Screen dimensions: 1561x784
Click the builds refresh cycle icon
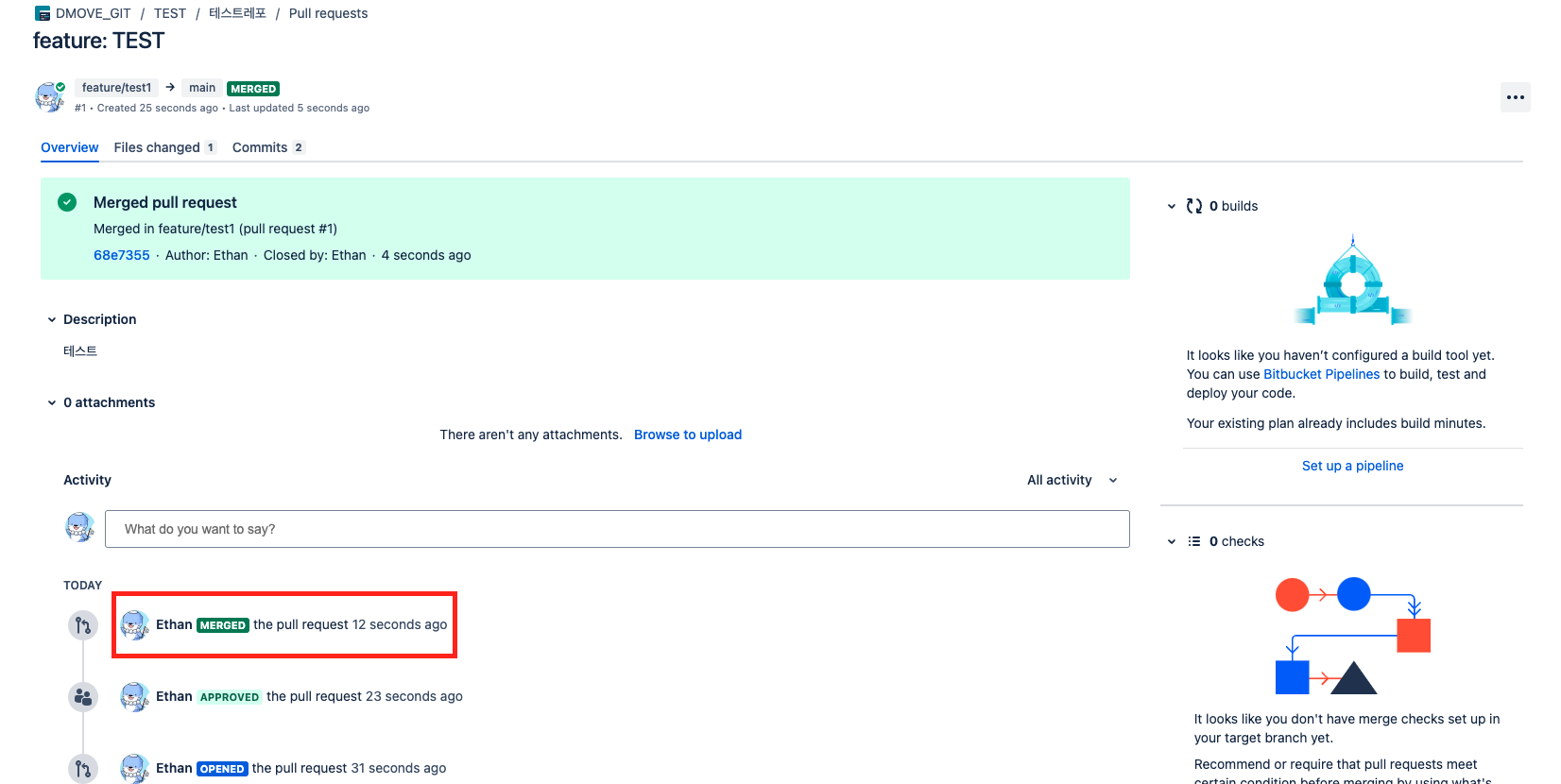coord(1194,206)
